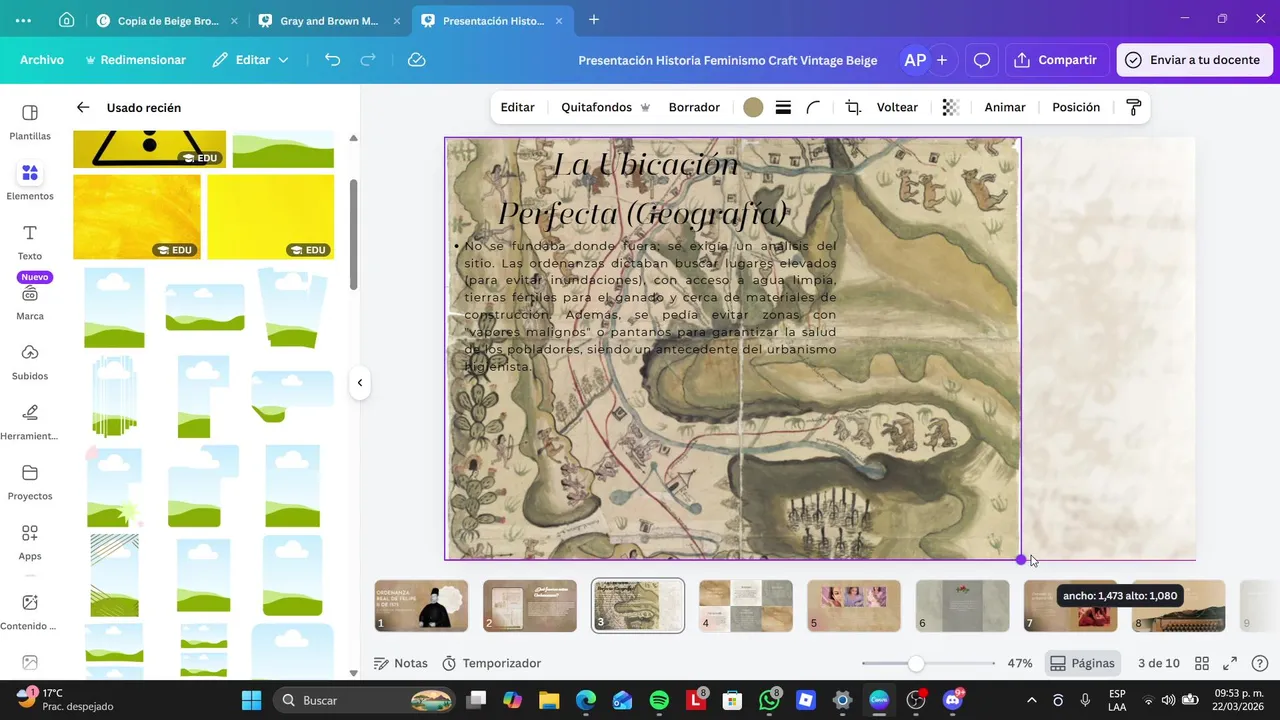The width and height of the screenshot is (1280, 720).
Task: Click the taskbar Buscar search box
Action: click(365, 700)
